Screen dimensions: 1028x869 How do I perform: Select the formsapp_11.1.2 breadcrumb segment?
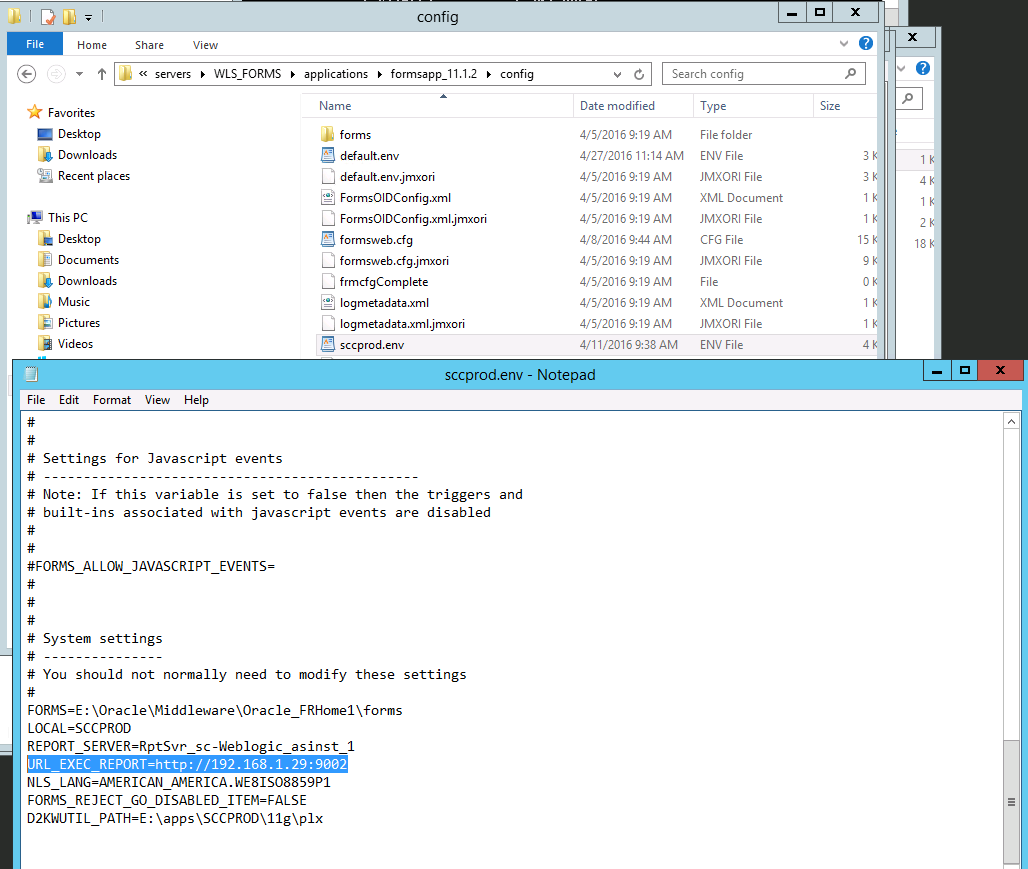click(x=433, y=74)
